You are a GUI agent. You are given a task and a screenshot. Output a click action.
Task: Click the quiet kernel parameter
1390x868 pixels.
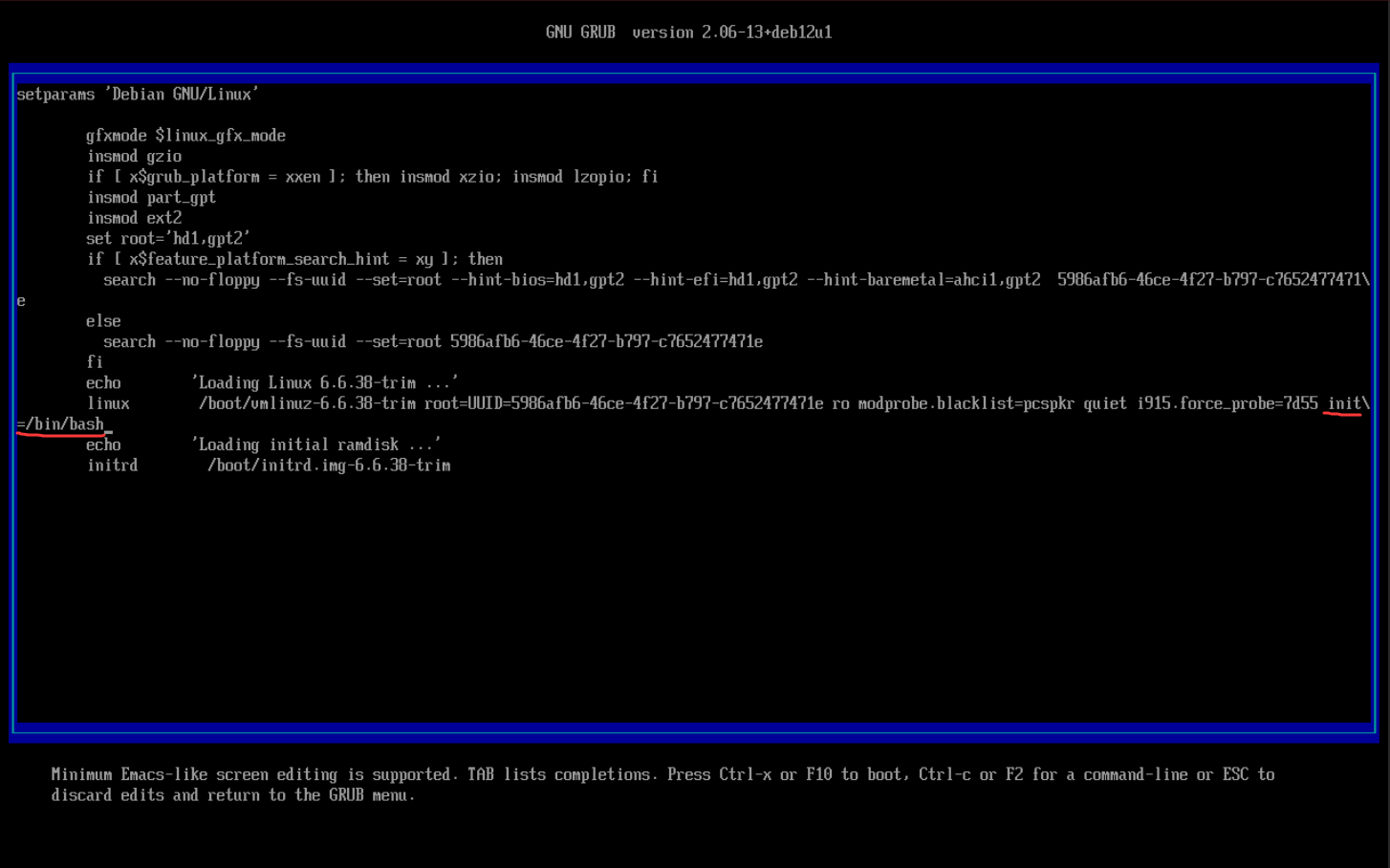coord(1105,404)
